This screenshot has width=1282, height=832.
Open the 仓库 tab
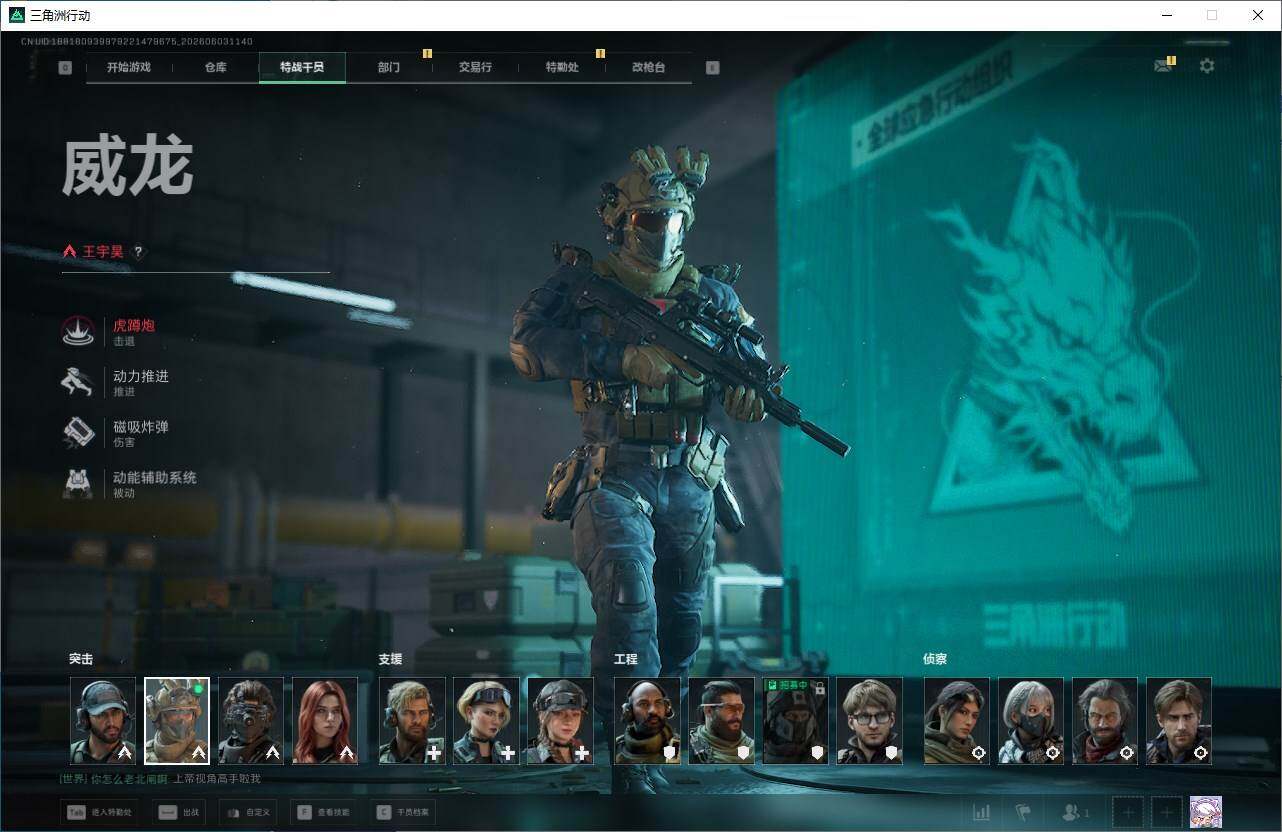point(216,68)
